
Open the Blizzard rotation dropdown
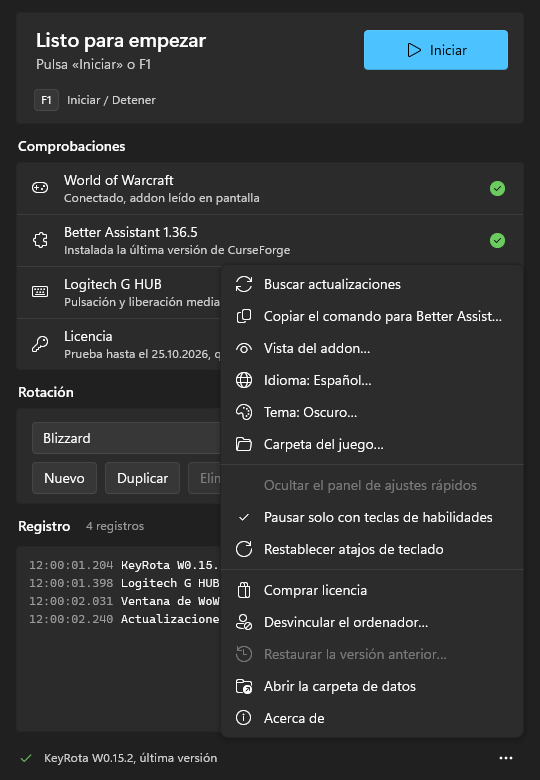[126, 438]
